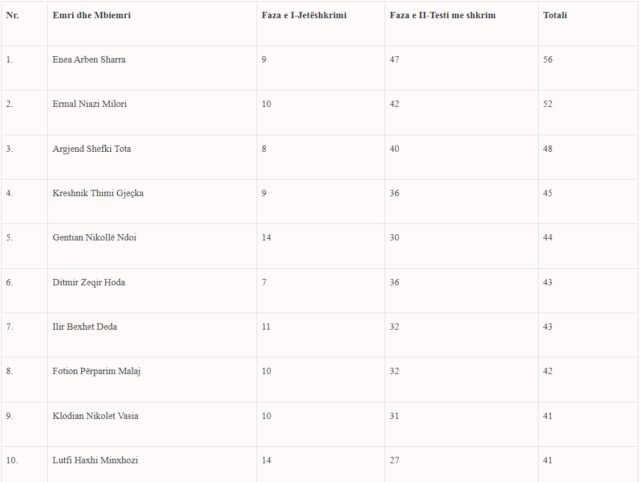Select the "Totali" column header
The width and height of the screenshot is (640, 482).
pyautogui.click(x=555, y=15)
